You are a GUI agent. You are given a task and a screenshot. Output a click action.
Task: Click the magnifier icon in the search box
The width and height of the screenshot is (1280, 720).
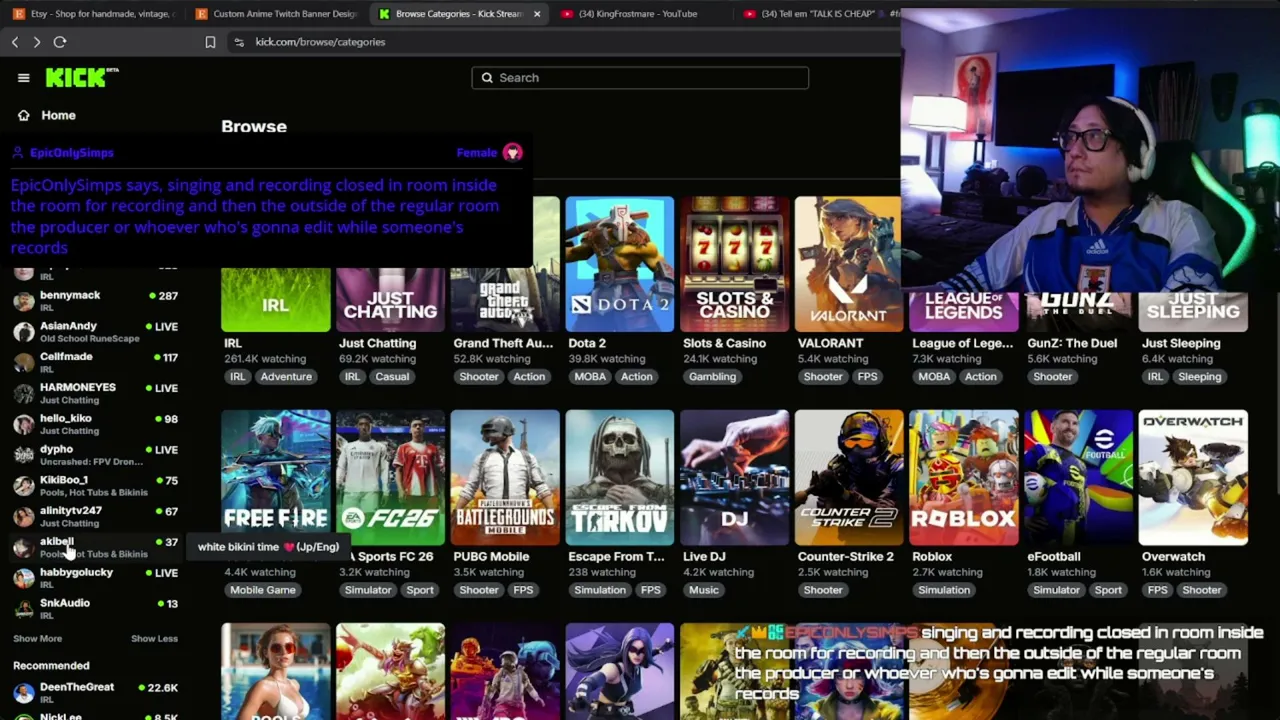coord(487,78)
